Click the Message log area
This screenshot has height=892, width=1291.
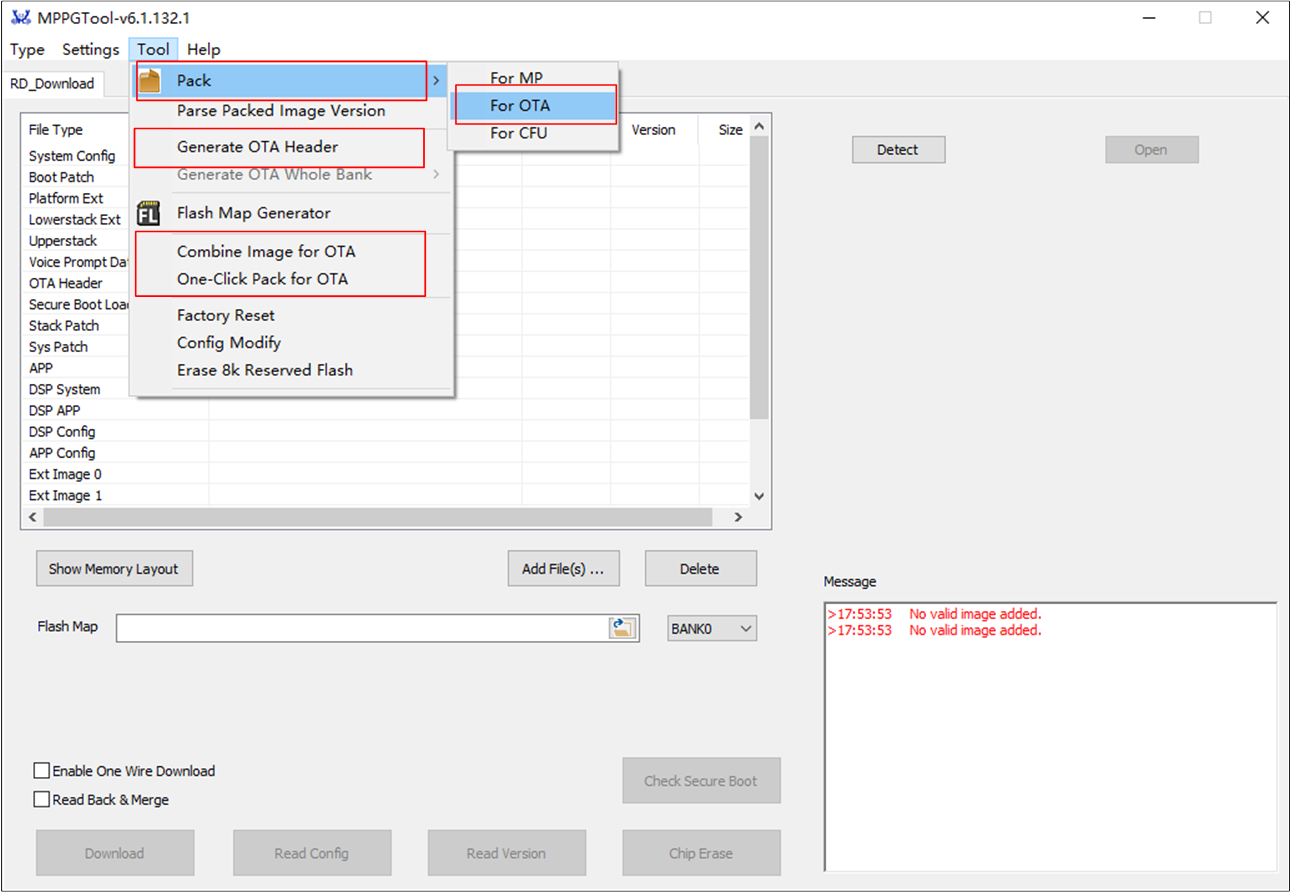click(x=1050, y=736)
